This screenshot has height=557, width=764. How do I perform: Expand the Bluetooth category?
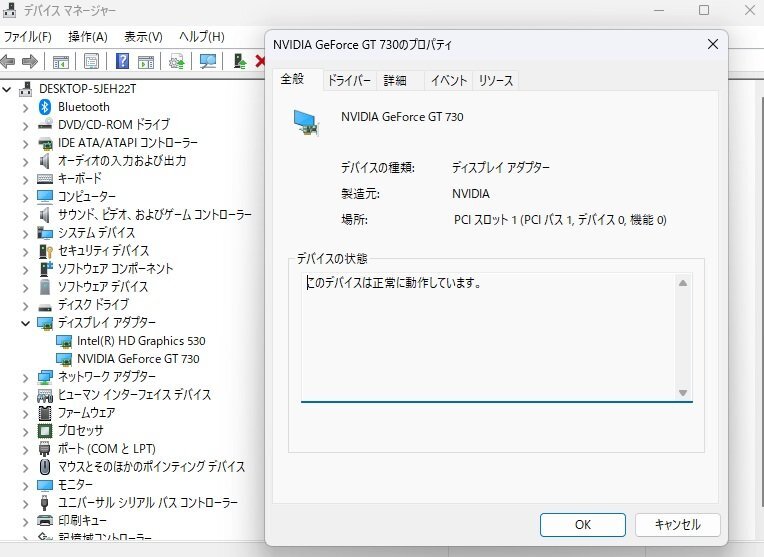(x=25, y=108)
